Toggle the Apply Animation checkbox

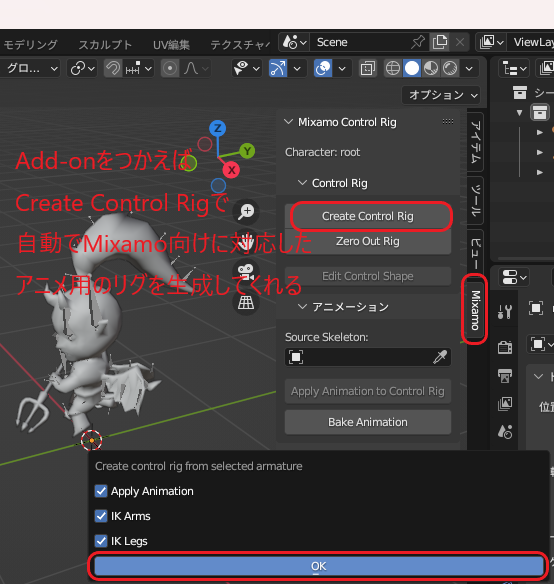pos(101,491)
